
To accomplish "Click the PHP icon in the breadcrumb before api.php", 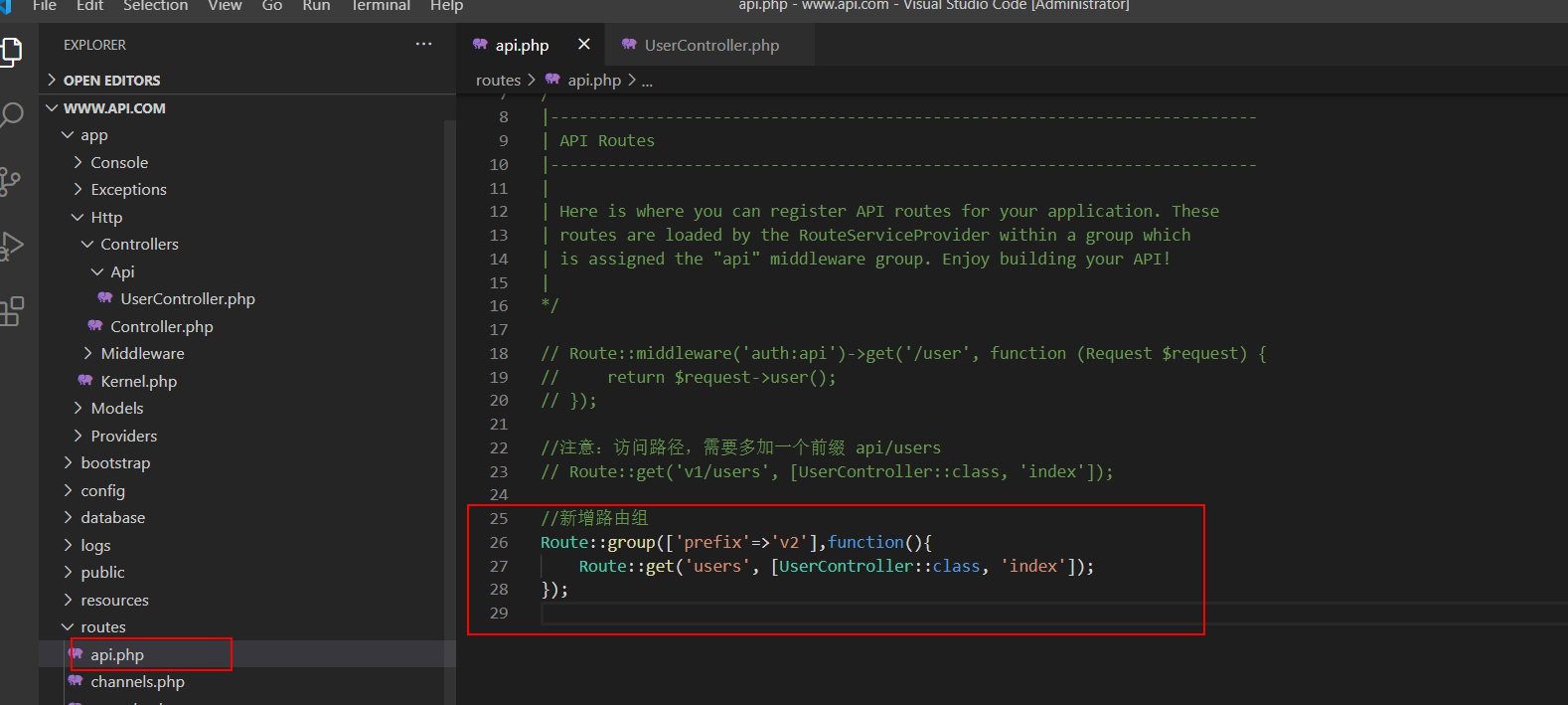I will [552, 80].
